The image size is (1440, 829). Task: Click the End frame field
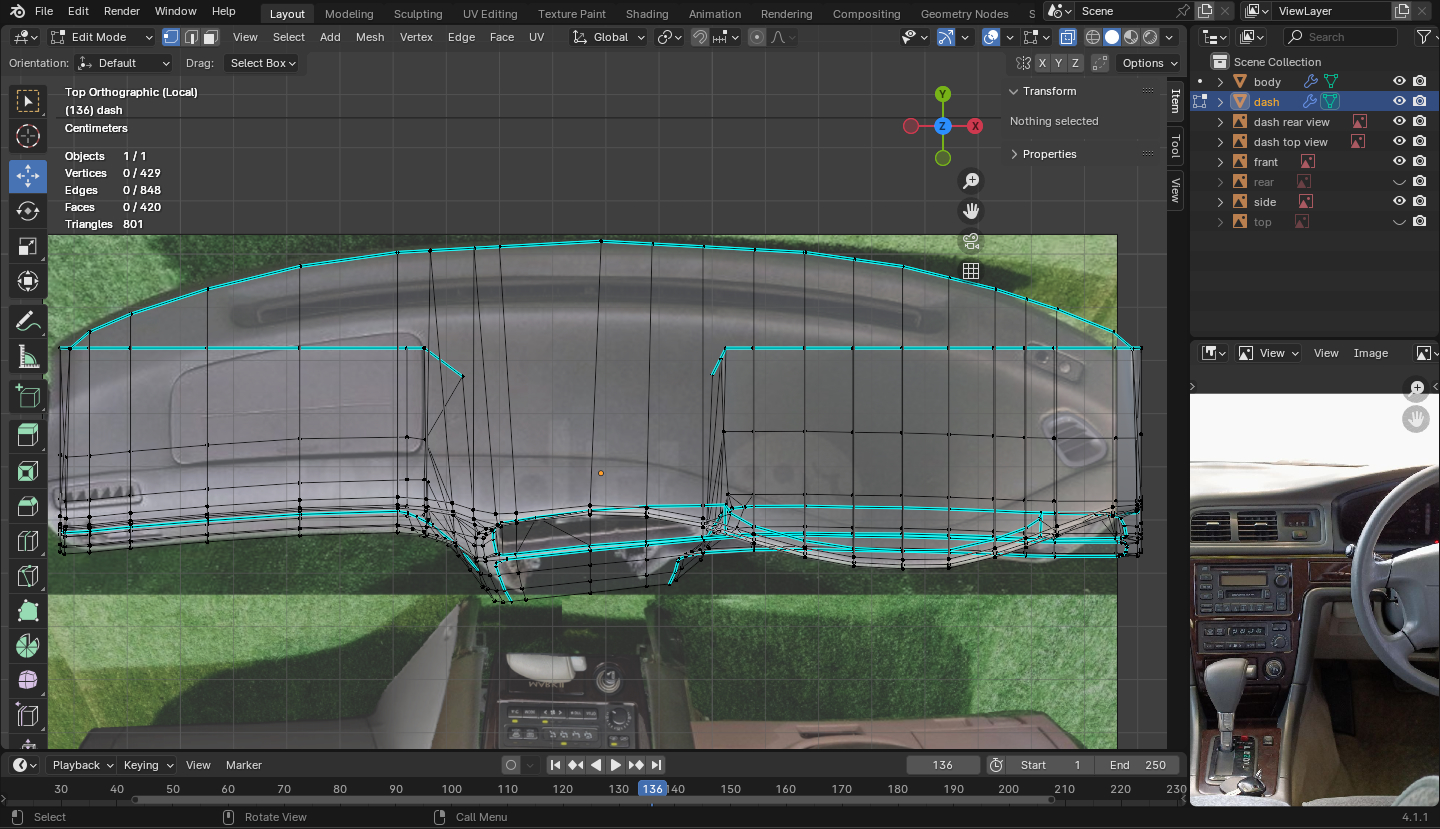tap(1137, 765)
